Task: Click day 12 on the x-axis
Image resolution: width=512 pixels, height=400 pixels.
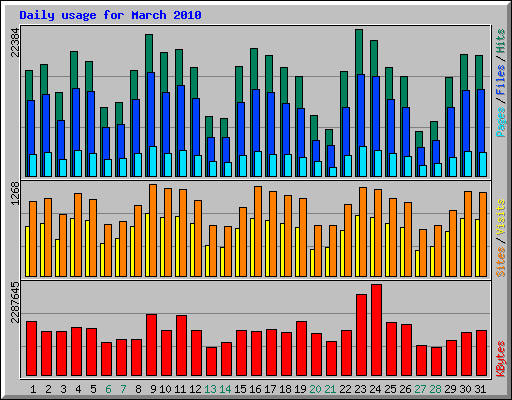Action: point(195,389)
